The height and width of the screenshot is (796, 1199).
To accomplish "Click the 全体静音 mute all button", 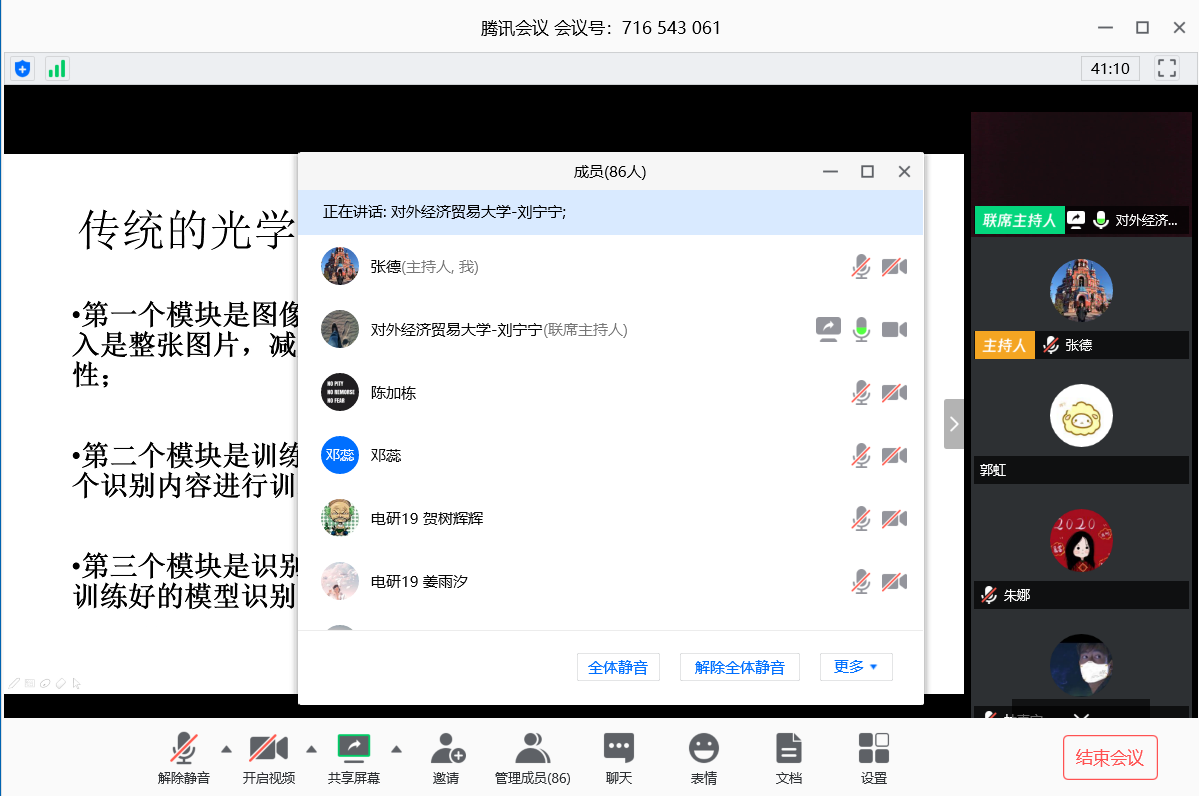I will pyautogui.click(x=618, y=667).
